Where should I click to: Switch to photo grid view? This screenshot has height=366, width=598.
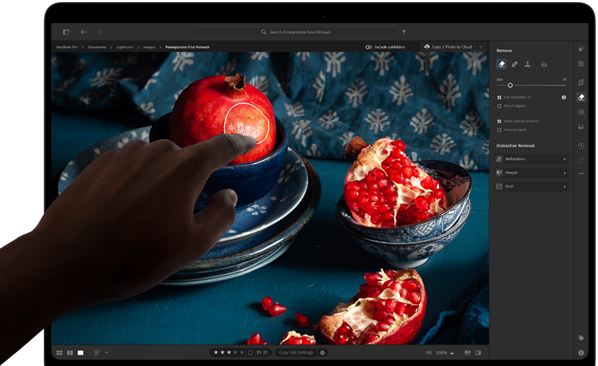point(59,353)
